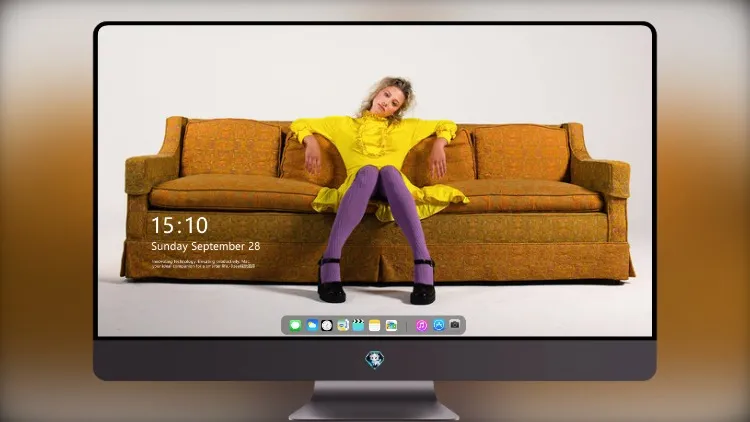Open the photo gallery app icon

point(391,325)
